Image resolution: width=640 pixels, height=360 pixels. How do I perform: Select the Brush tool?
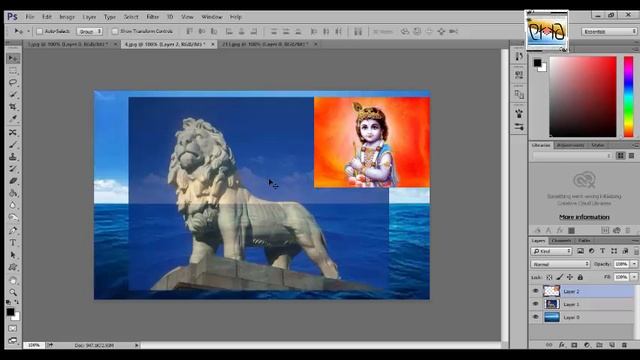coord(13,144)
